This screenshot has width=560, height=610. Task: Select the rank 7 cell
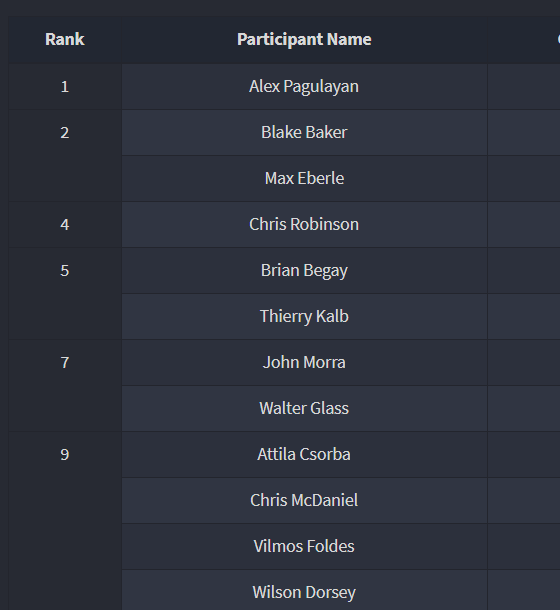point(65,386)
